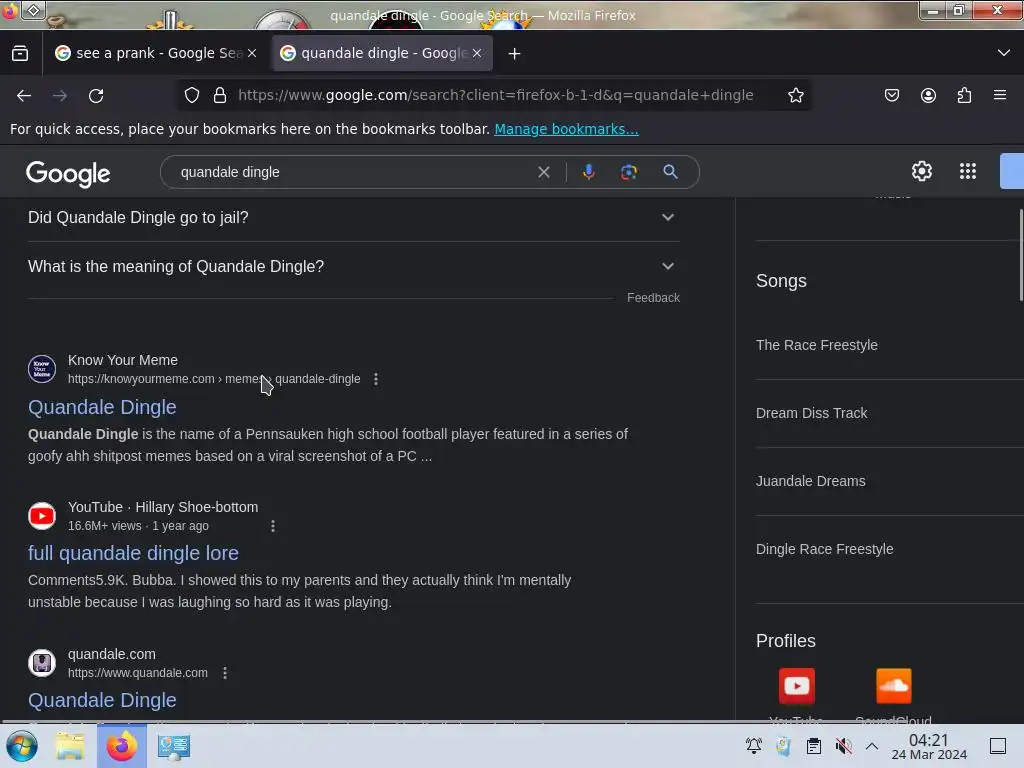Start search by voice microphone
The height and width of the screenshot is (768, 1024).
click(x=588, y=172)
